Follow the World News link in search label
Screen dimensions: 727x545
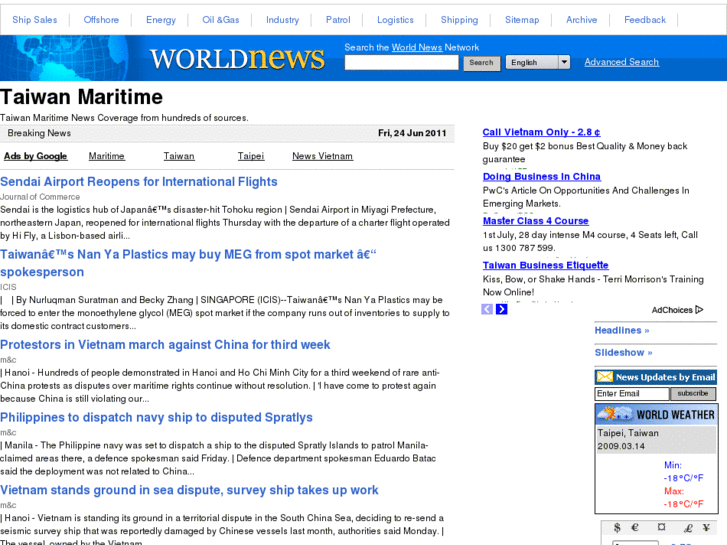(416, 47)
